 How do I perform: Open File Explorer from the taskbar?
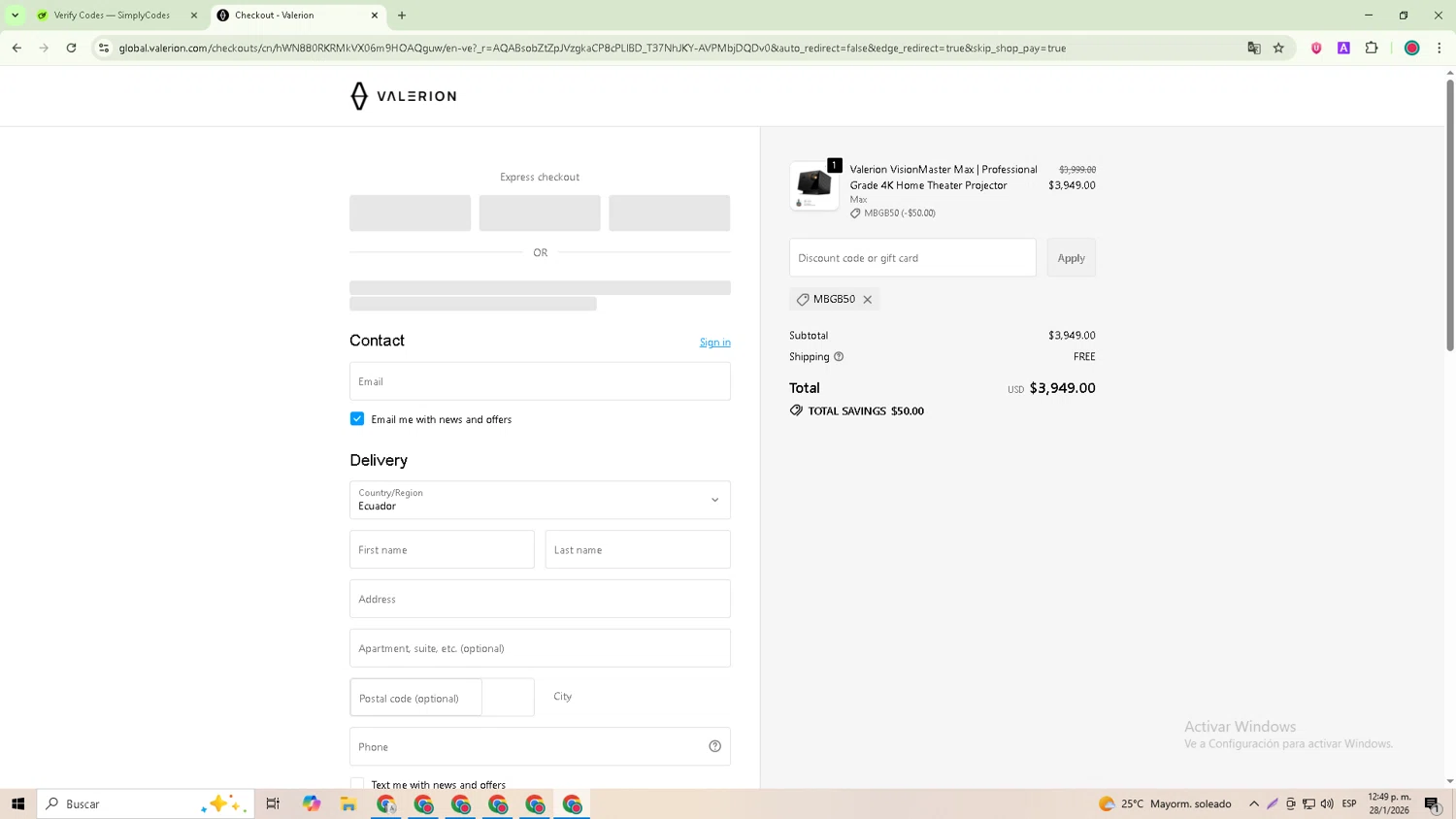point(348,803)
